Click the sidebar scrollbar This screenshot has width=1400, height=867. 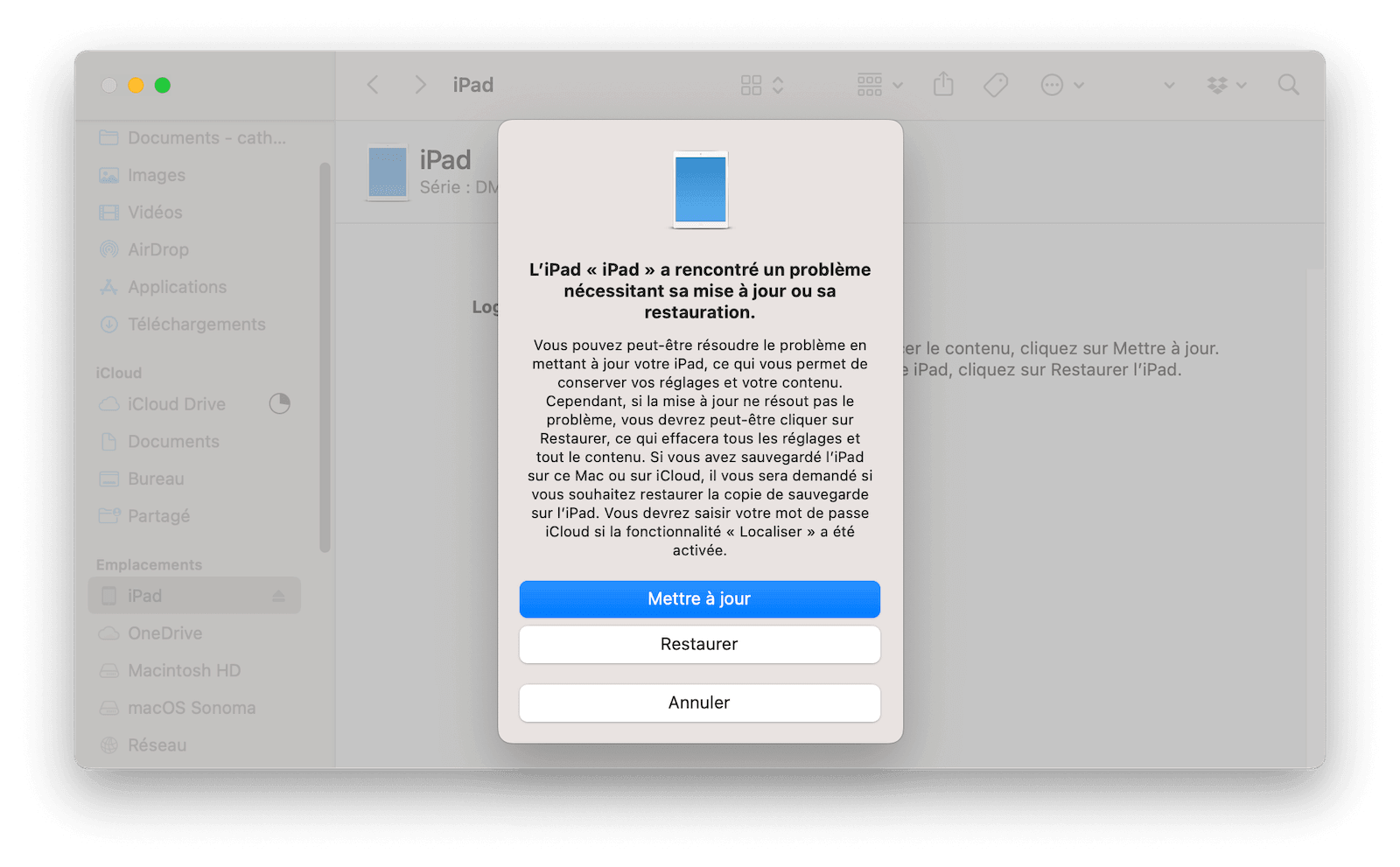click(x=325, y=357)
